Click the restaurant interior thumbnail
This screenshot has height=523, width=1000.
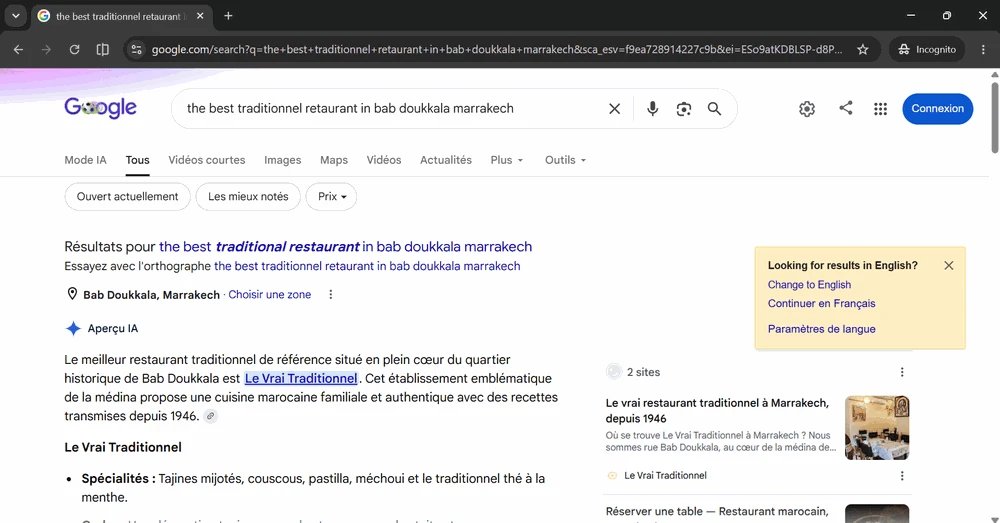click(877, 428)
